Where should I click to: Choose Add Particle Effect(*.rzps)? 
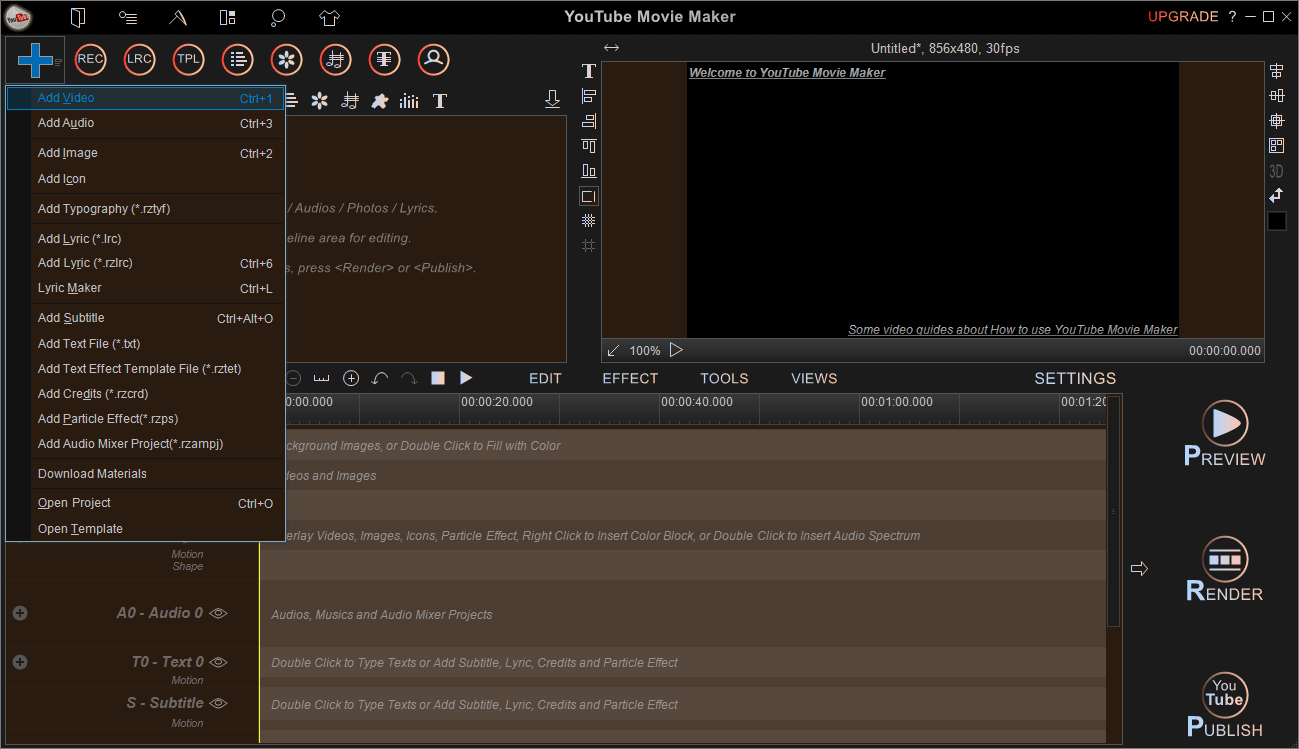click(146, 419)
